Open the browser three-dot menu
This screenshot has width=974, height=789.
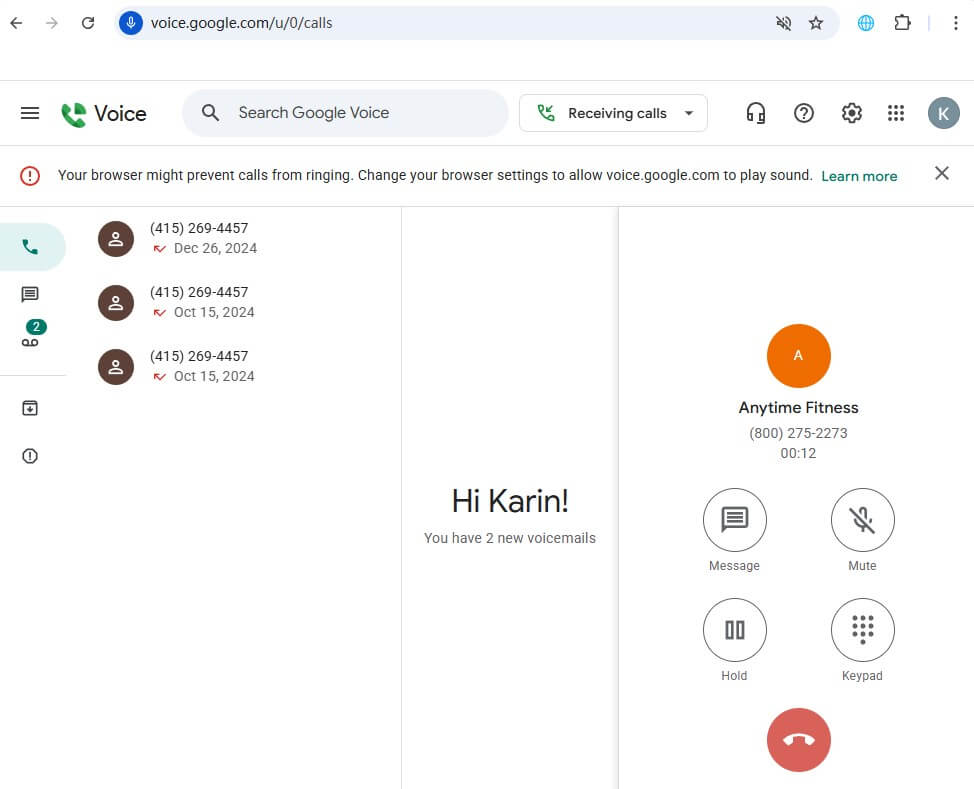pyautogui.click(x=955, y=23)
